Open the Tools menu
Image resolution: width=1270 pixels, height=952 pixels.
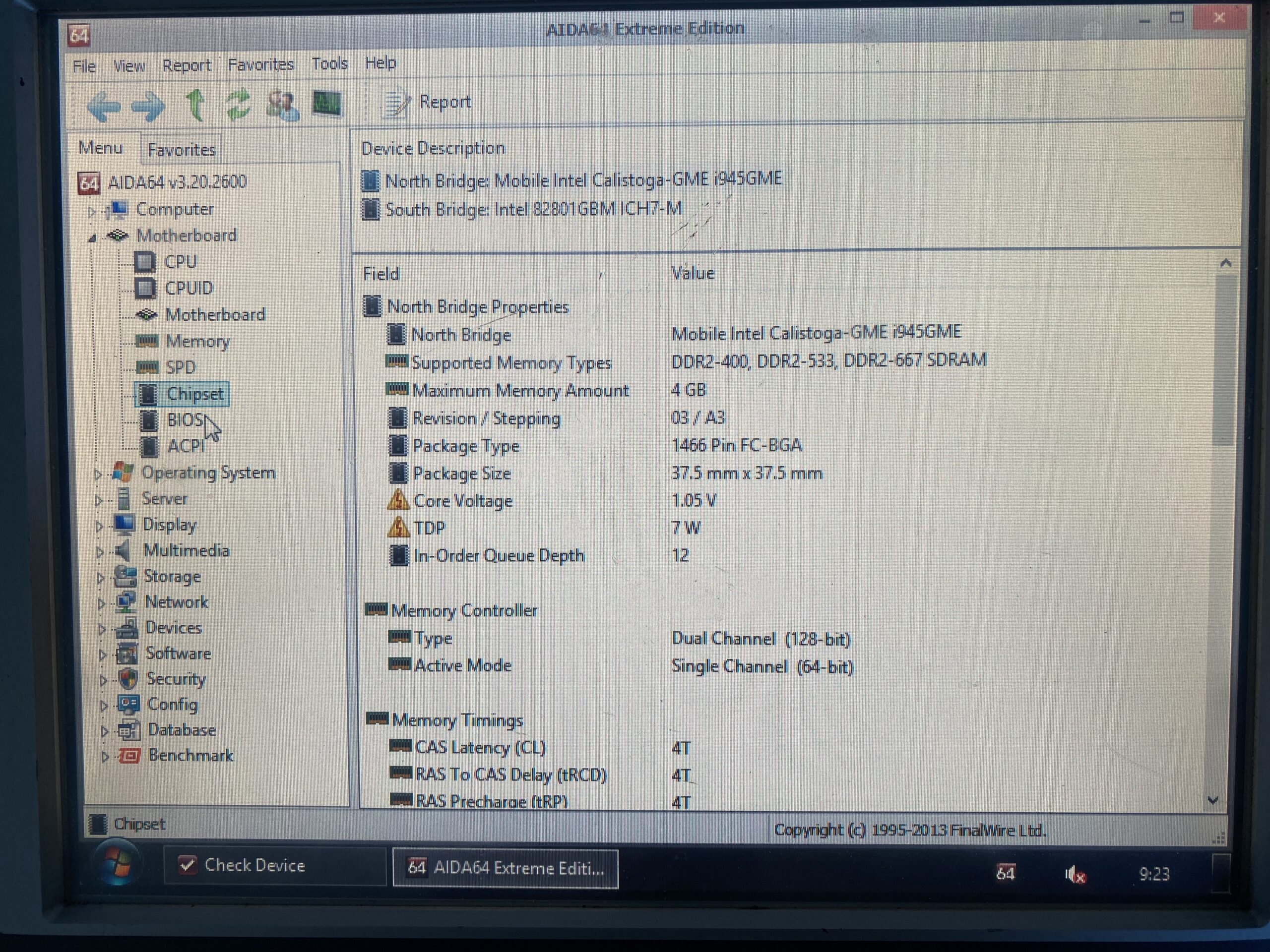pos(329,63)
